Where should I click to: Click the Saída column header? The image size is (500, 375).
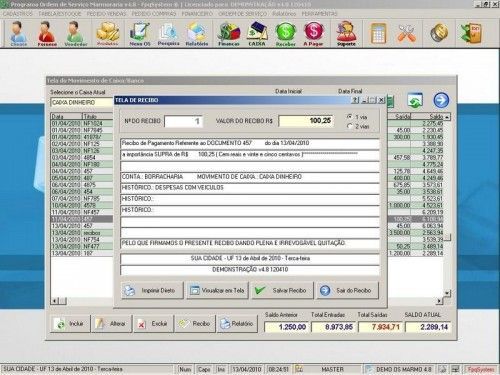click(399, 116)
